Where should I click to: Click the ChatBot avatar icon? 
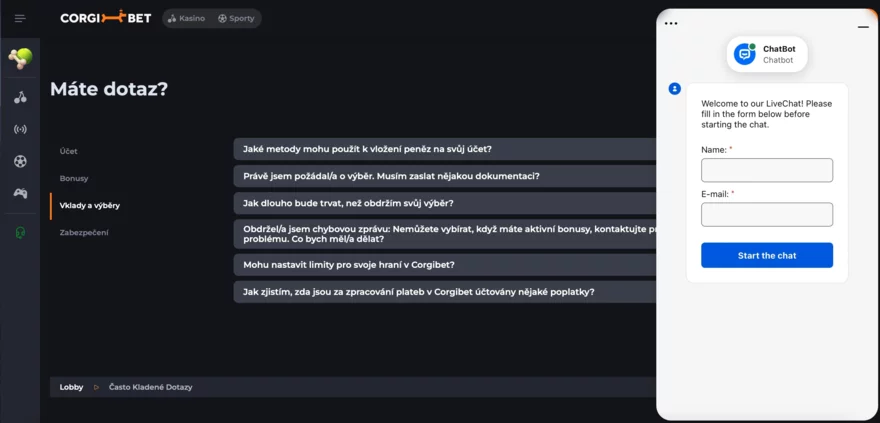tap(745, 54)
